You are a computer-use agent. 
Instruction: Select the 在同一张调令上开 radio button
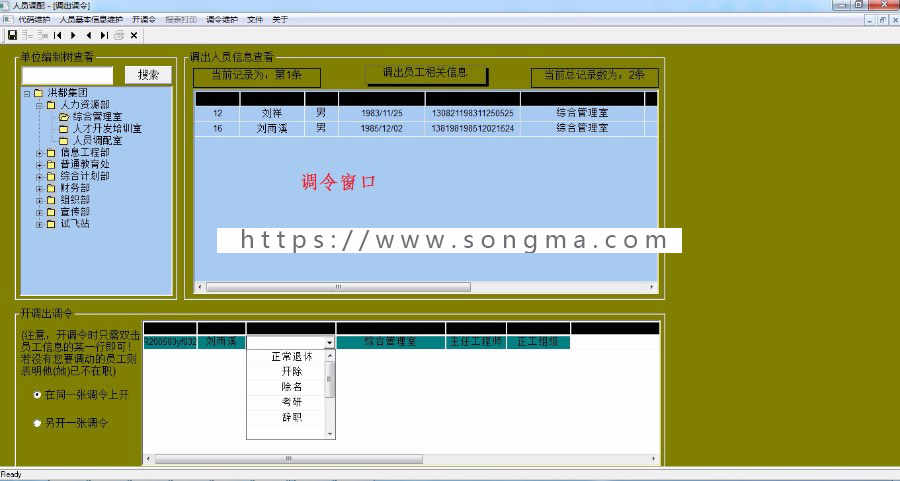pos(37,395)
